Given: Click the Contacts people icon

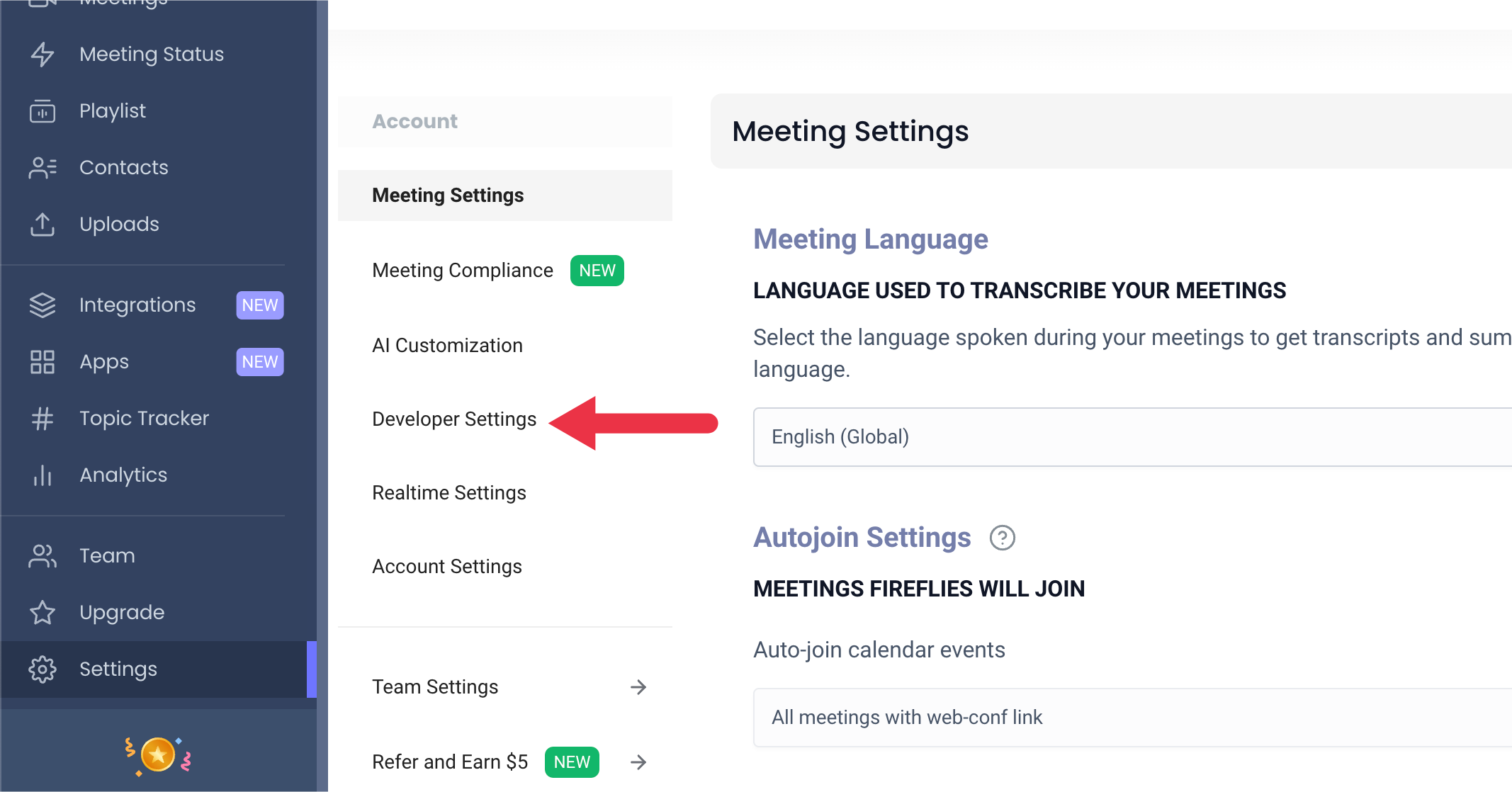Looking at the screenshot, I should point(43,168).
